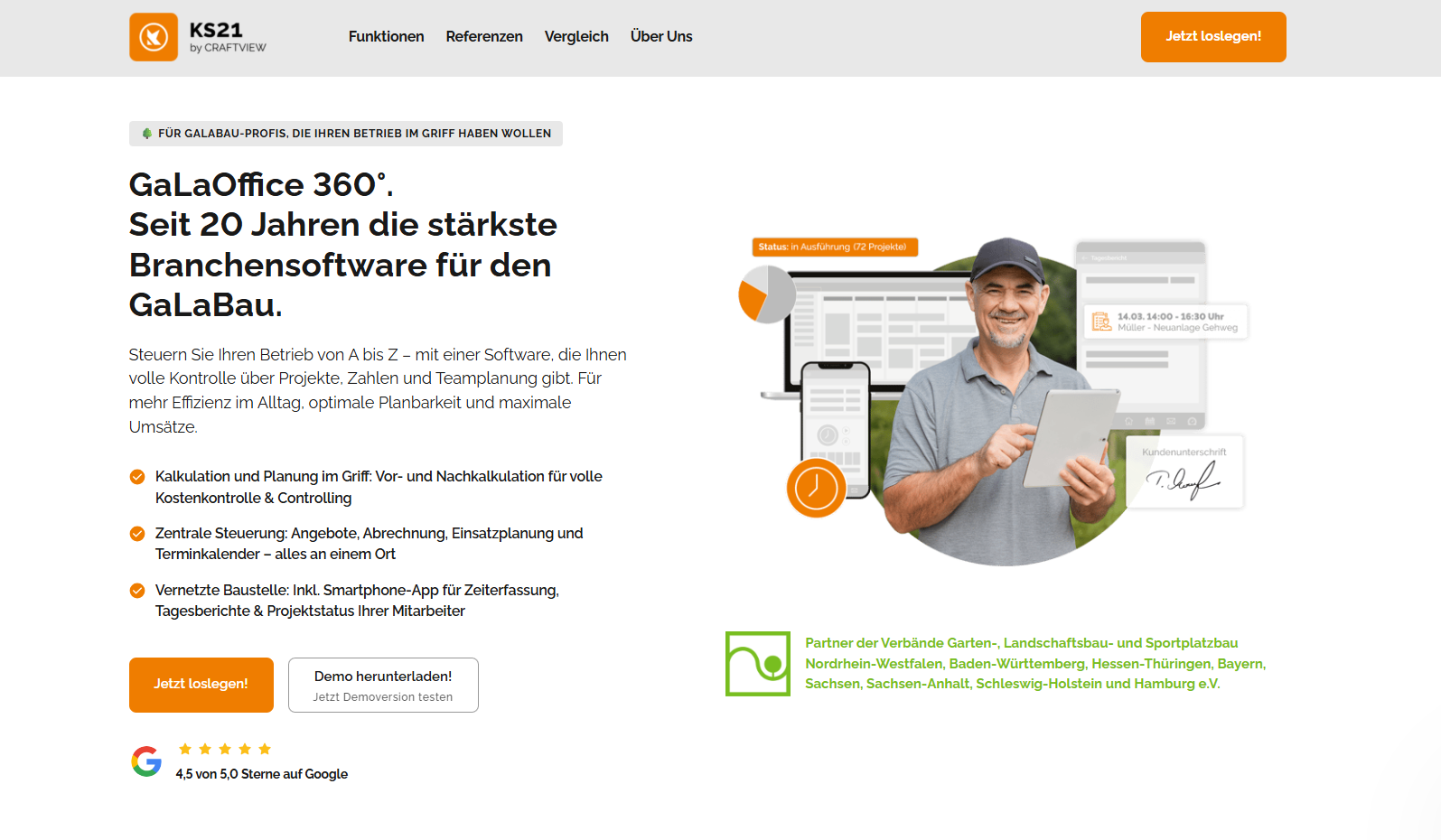Click the 'Status: in Ausführung' label
This screenshot has height=840, width=1441.
tap(835, 247)
